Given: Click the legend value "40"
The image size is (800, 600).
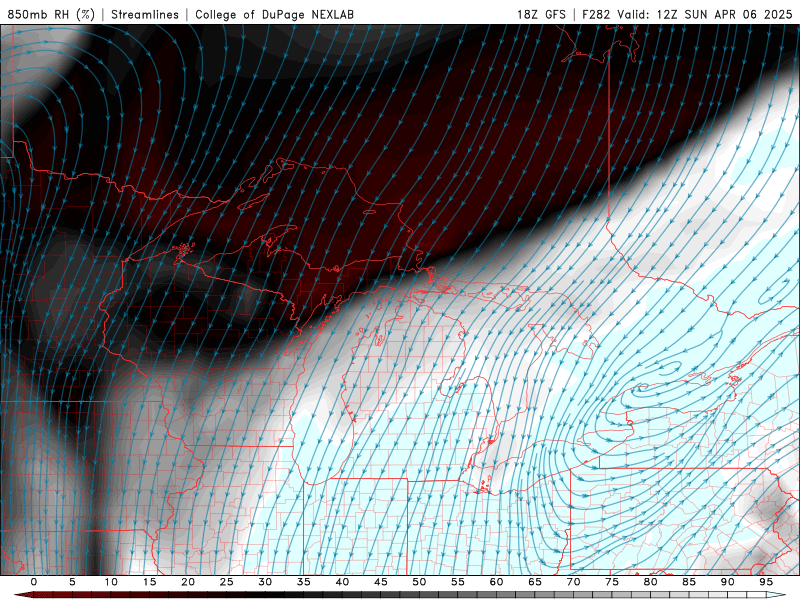Looking at the screenshot, I should point(342,582).
